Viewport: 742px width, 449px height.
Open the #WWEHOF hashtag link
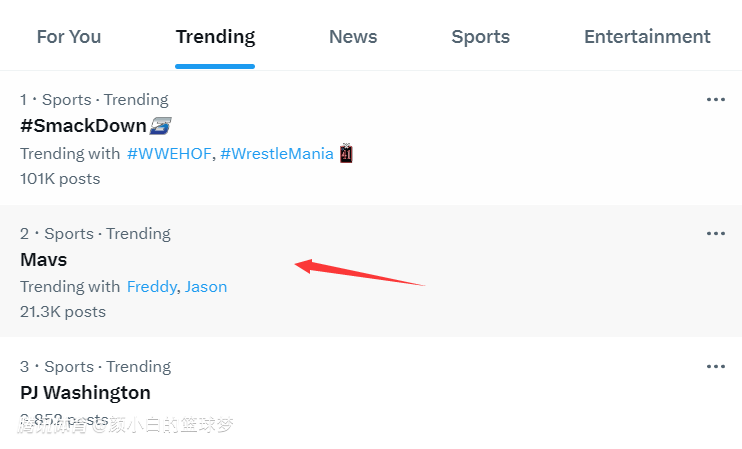coord(169,154)
